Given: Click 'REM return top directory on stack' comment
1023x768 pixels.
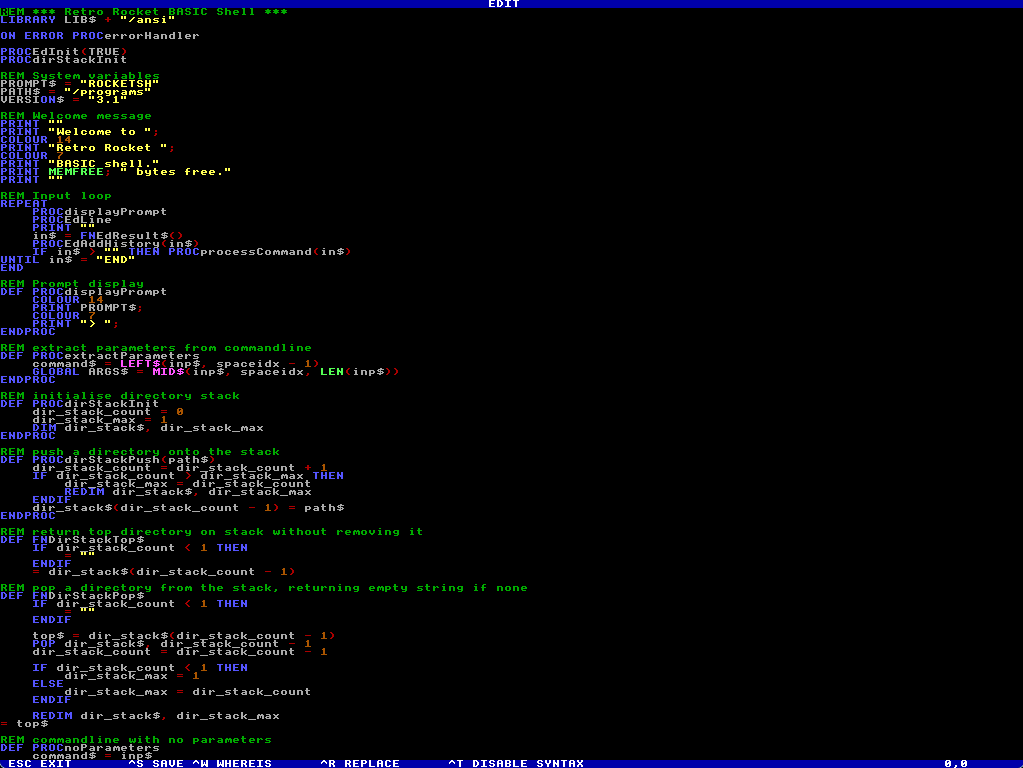Looking at the screenshot, I should point(212,532).
